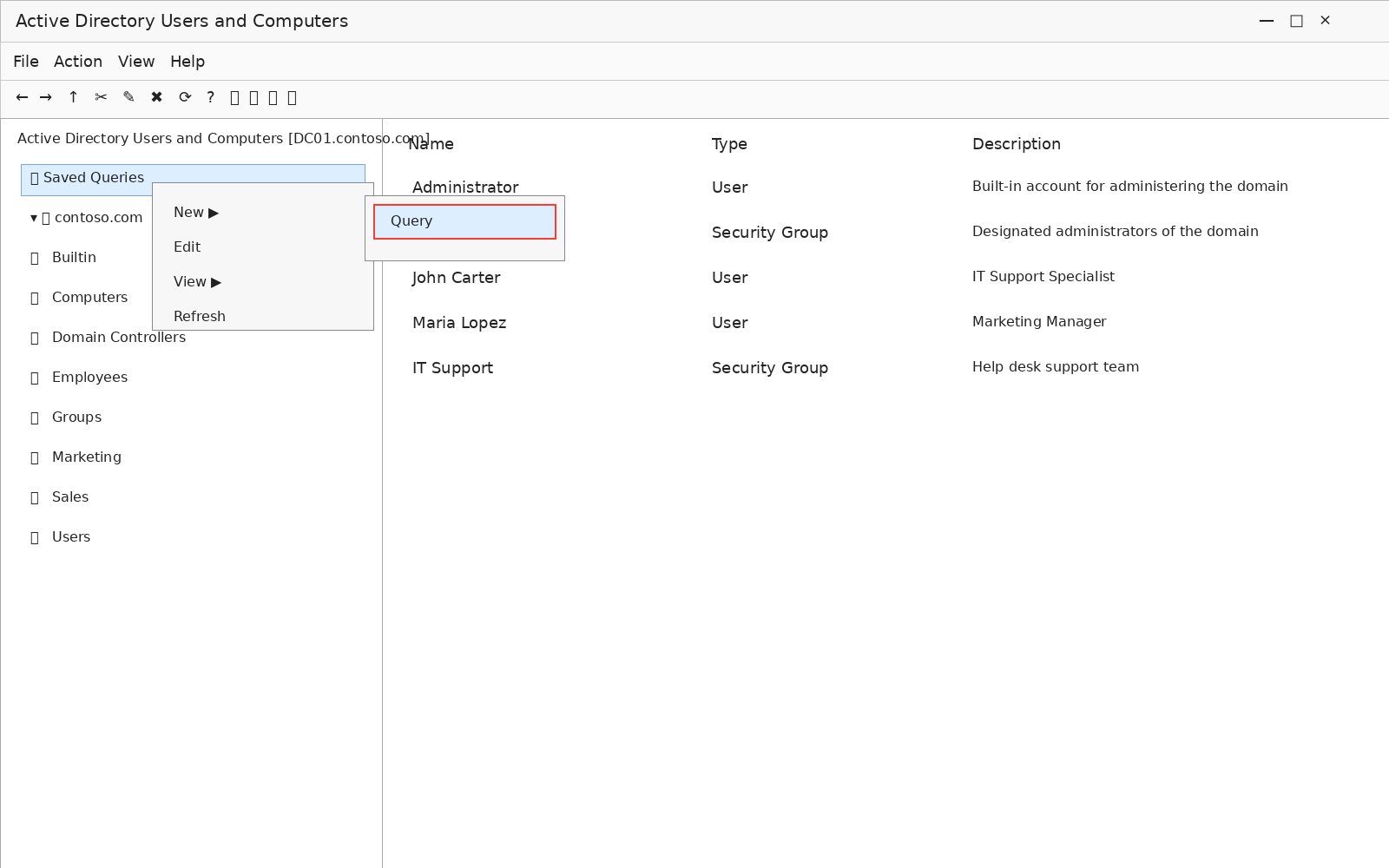Select the Groups OU
This screenshot has width=1389, height=868.
point(76,418)
